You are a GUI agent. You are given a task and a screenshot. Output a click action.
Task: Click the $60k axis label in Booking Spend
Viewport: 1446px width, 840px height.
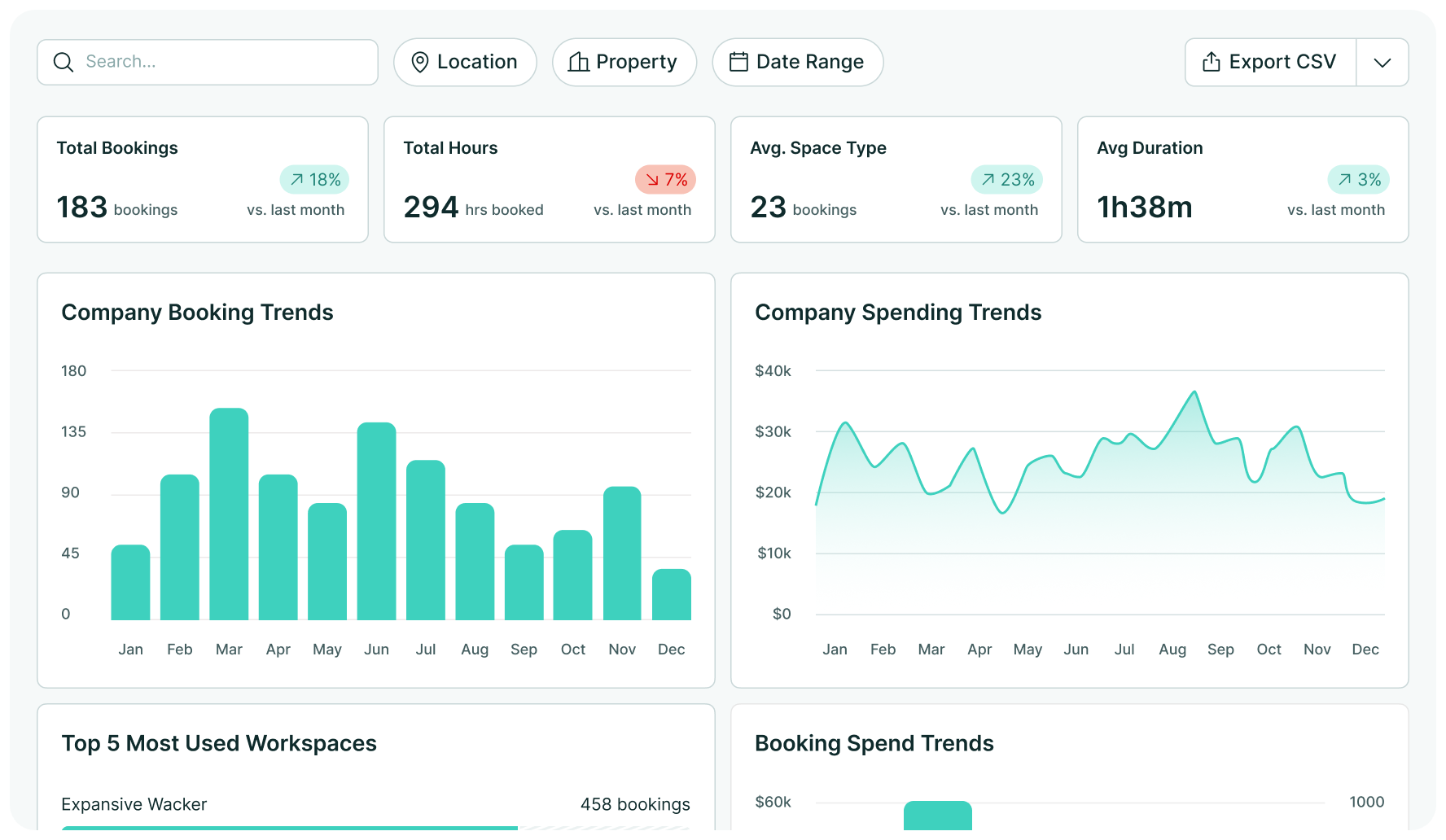773,802
